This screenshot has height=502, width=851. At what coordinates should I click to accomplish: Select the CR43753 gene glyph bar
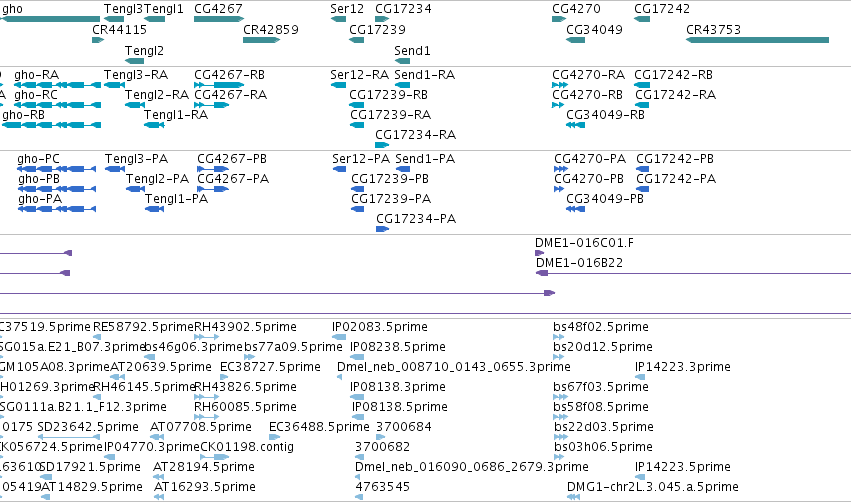point(757,40)
